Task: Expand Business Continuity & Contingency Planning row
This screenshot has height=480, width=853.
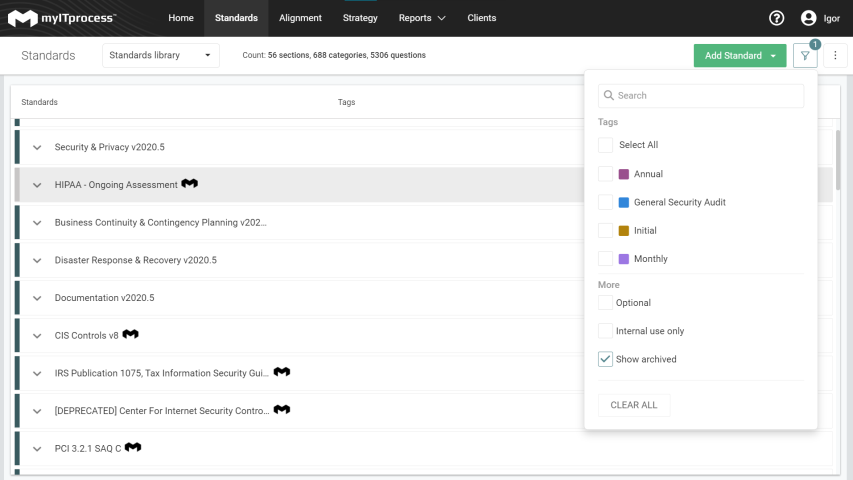Action: coord(37,223)
